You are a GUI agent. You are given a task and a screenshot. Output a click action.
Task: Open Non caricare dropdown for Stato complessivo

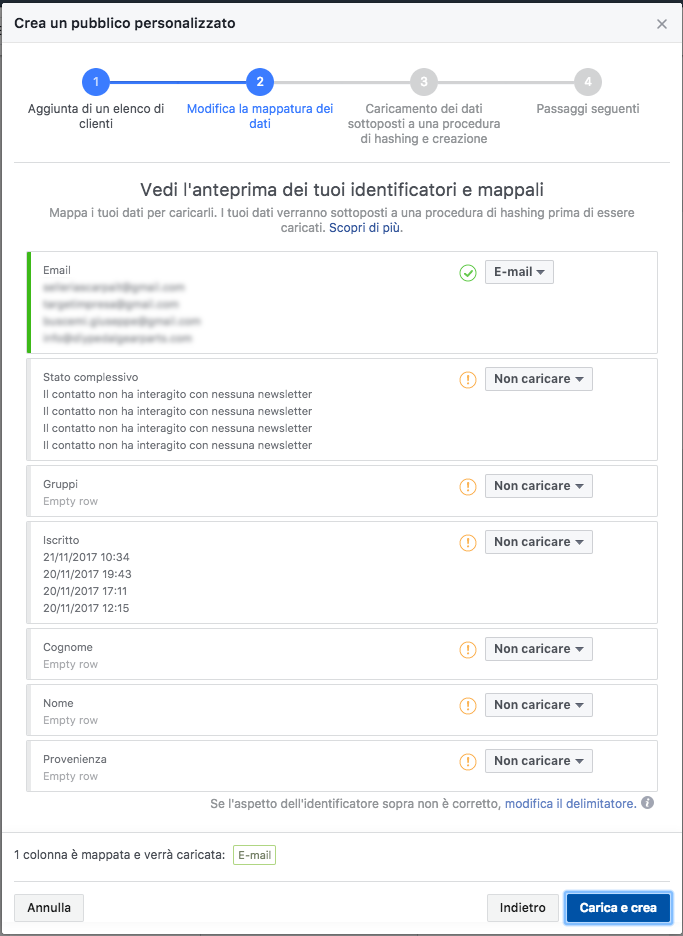click(x=539, y=379)
